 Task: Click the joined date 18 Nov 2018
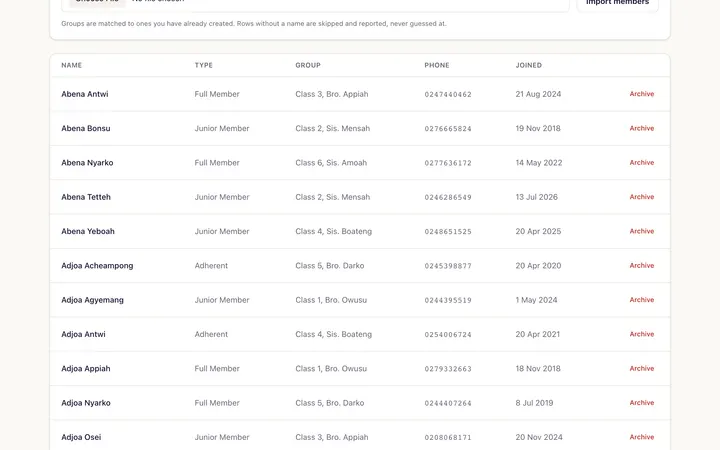(x=538, y=368)
